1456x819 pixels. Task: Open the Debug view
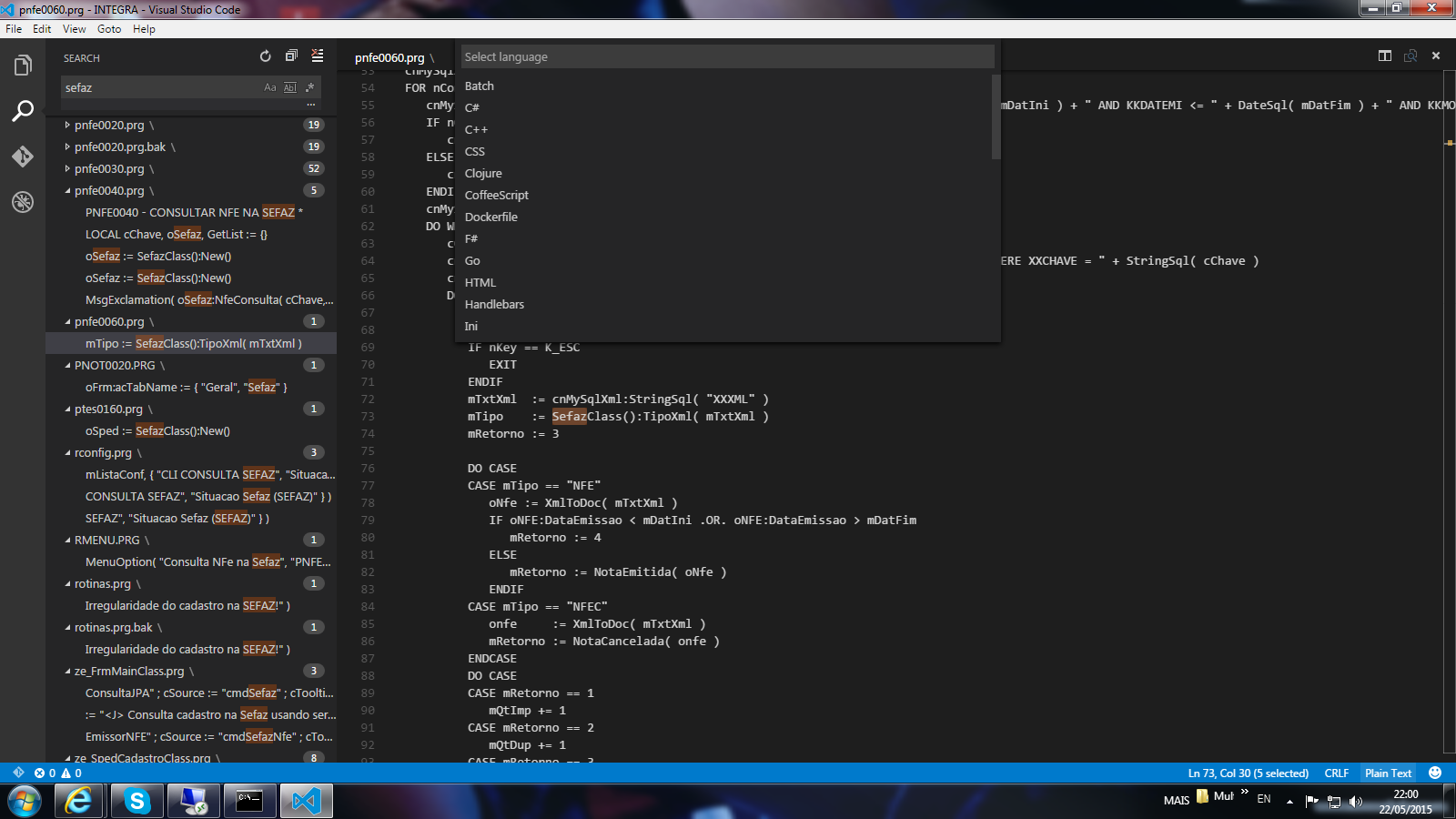click(x=23, y=202)
